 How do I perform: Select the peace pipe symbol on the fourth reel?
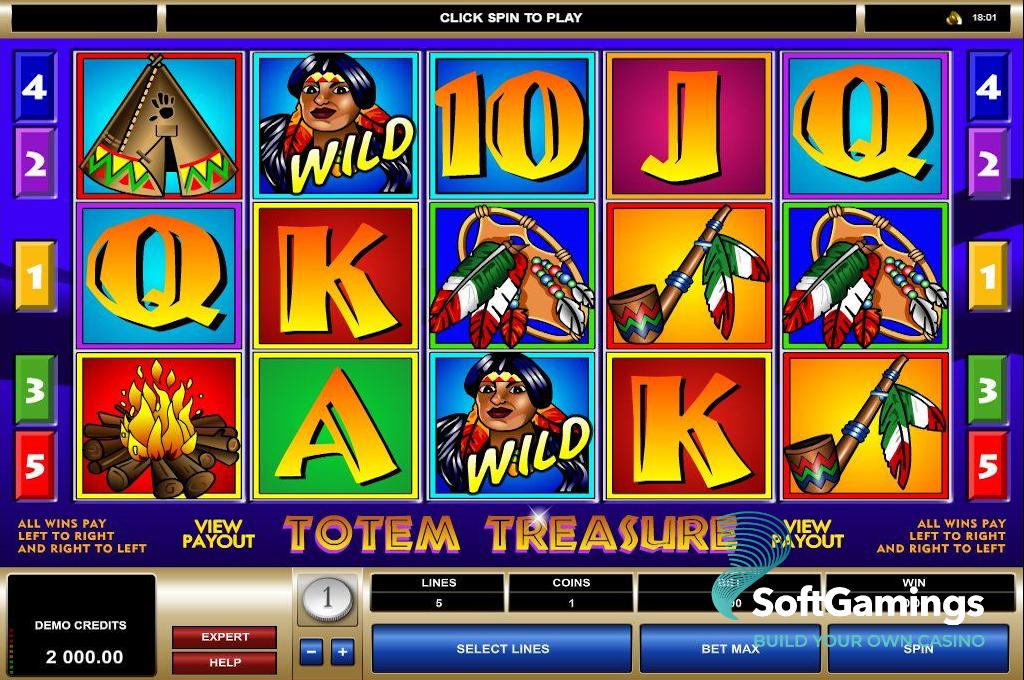coord(689,275)
